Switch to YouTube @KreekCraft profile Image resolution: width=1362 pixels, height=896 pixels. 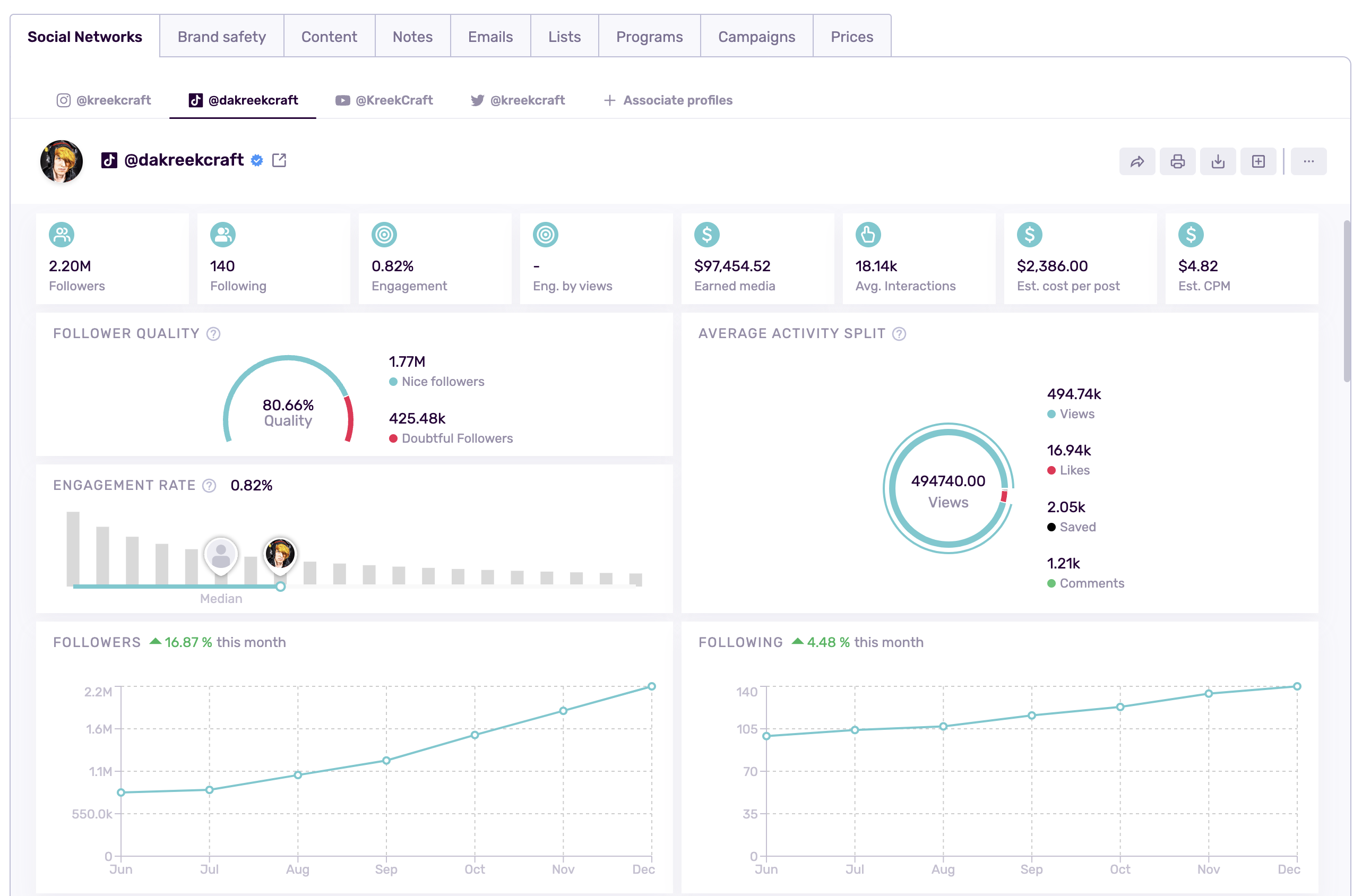coord(384,100)
